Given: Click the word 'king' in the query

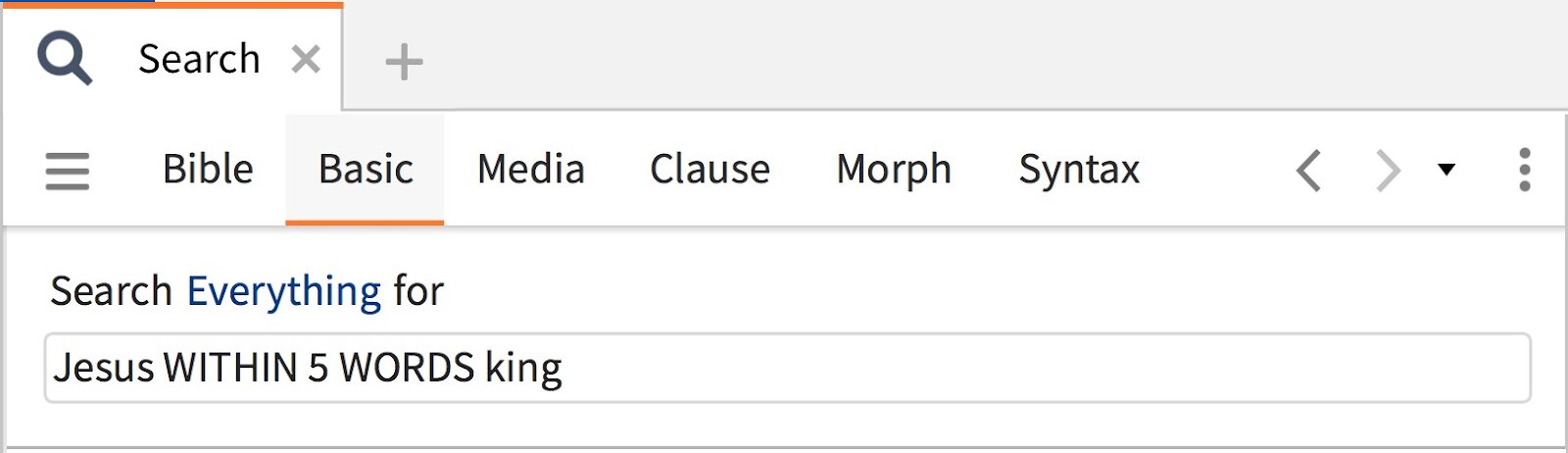Looking at the screenshot, I should pos(523,368).
